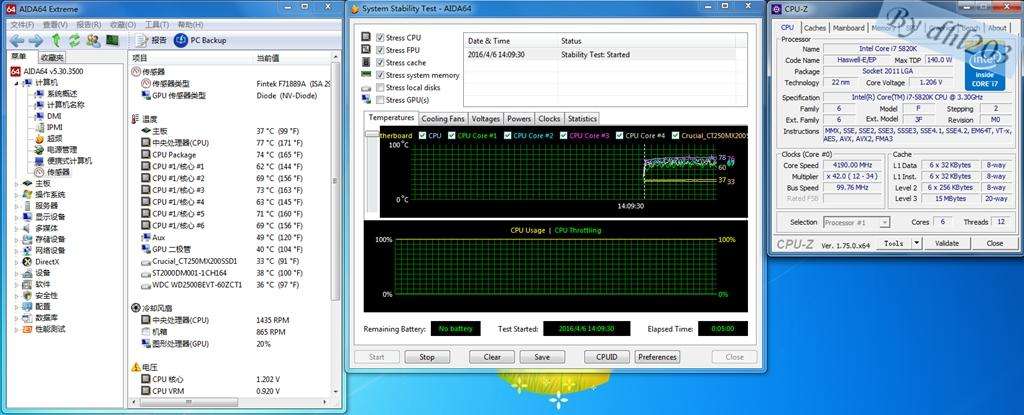Screen dimensions: 1024x415
Task: Open CPU-Z Tools dropdown arrow
Action: pos(917,243)
